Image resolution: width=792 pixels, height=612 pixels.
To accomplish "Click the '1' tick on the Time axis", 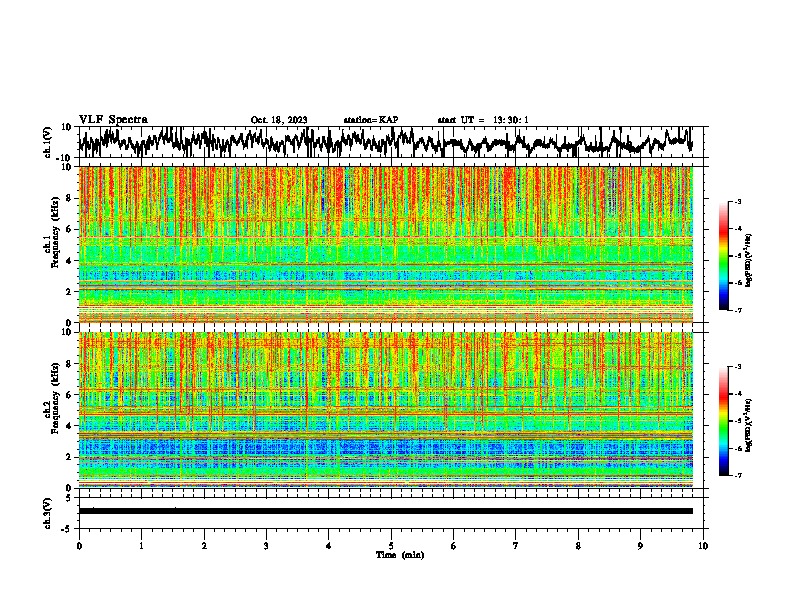I will pyautogui.click(x=141, y=546).
